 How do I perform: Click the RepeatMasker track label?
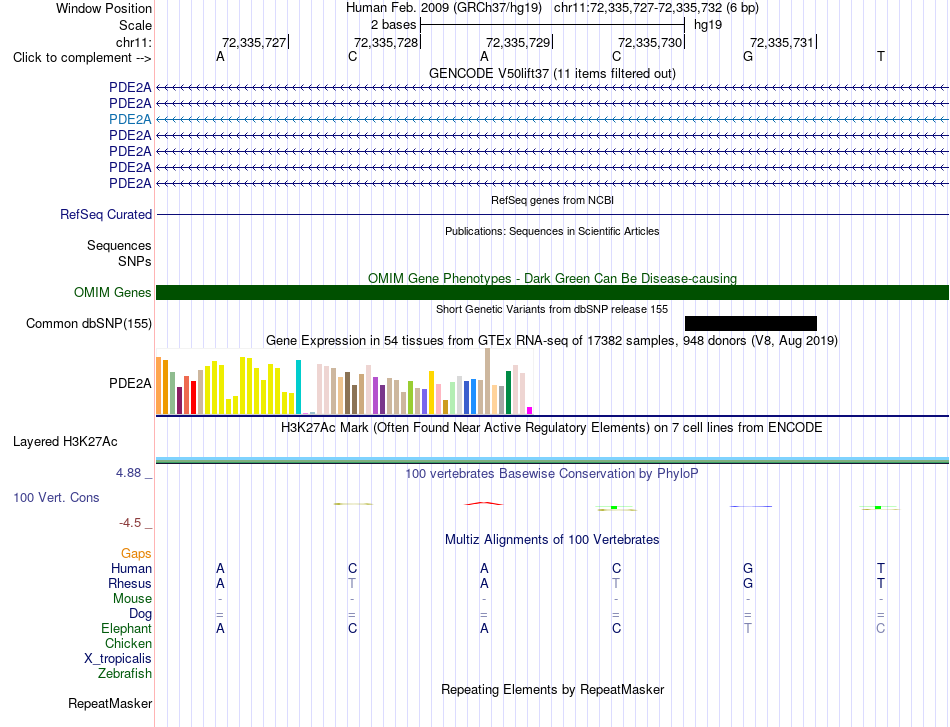[110, 703]
